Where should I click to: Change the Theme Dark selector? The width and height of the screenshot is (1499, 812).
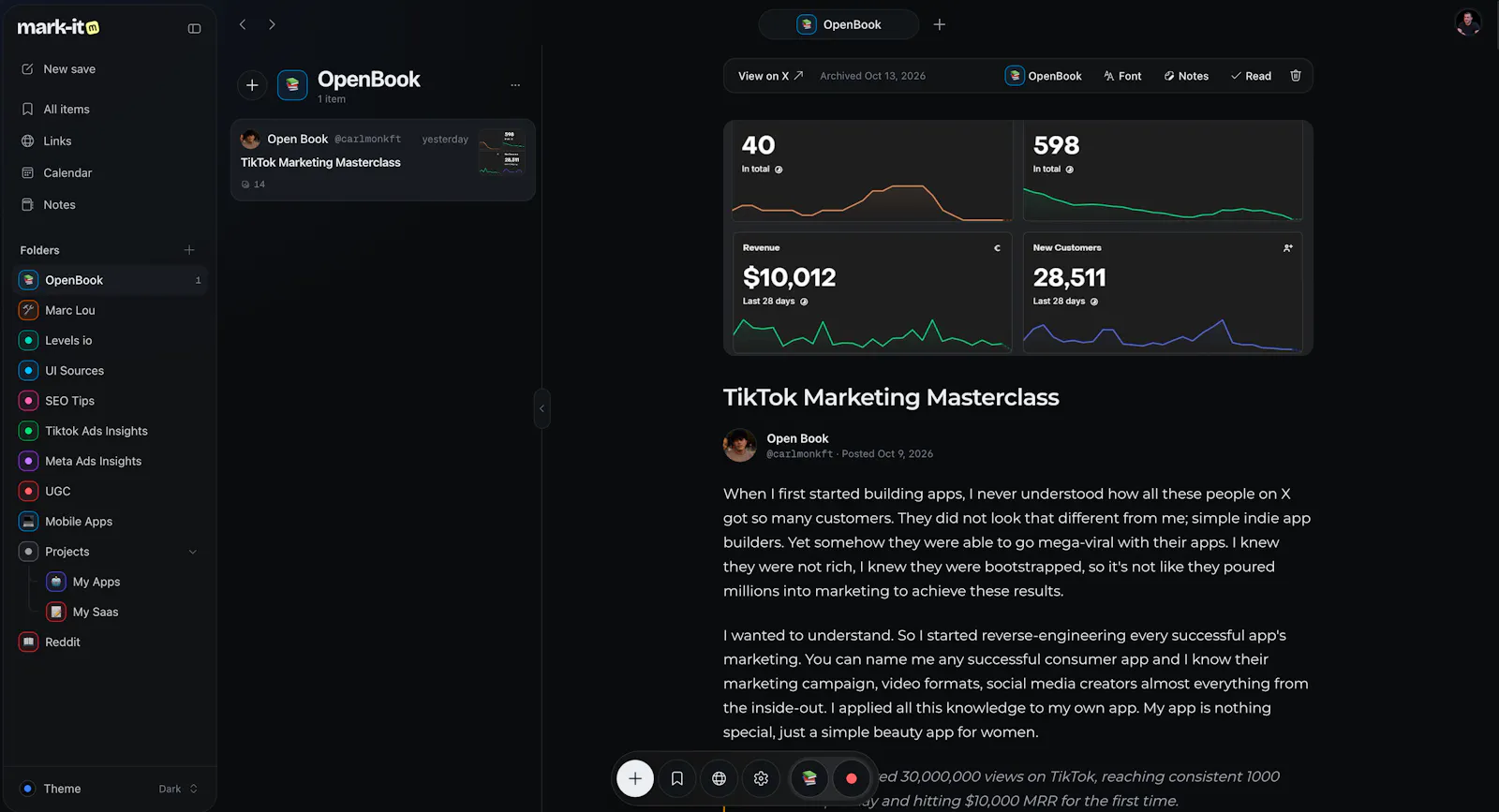point(178,789)
